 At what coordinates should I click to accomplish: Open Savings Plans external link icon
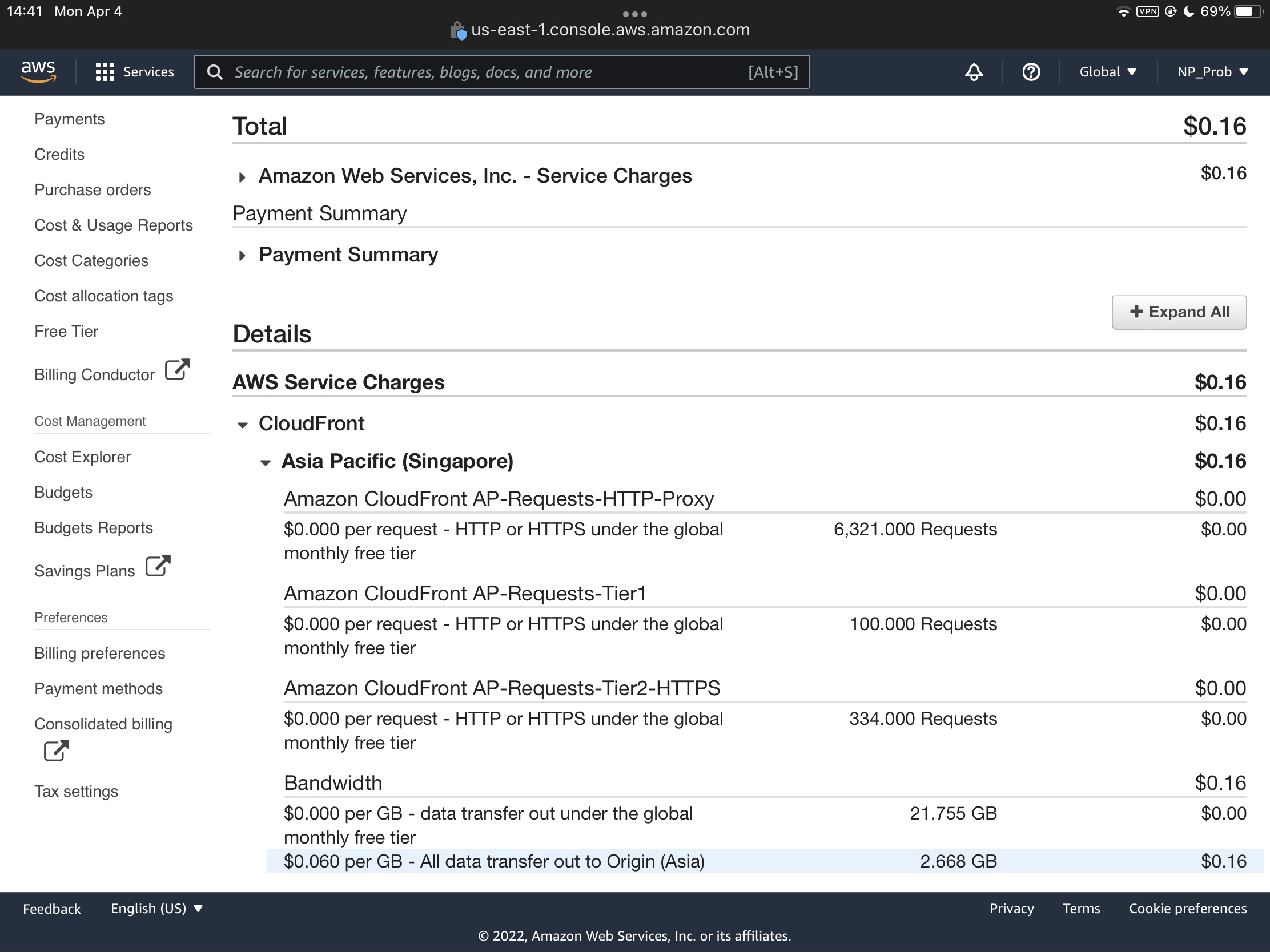point(158,566)
